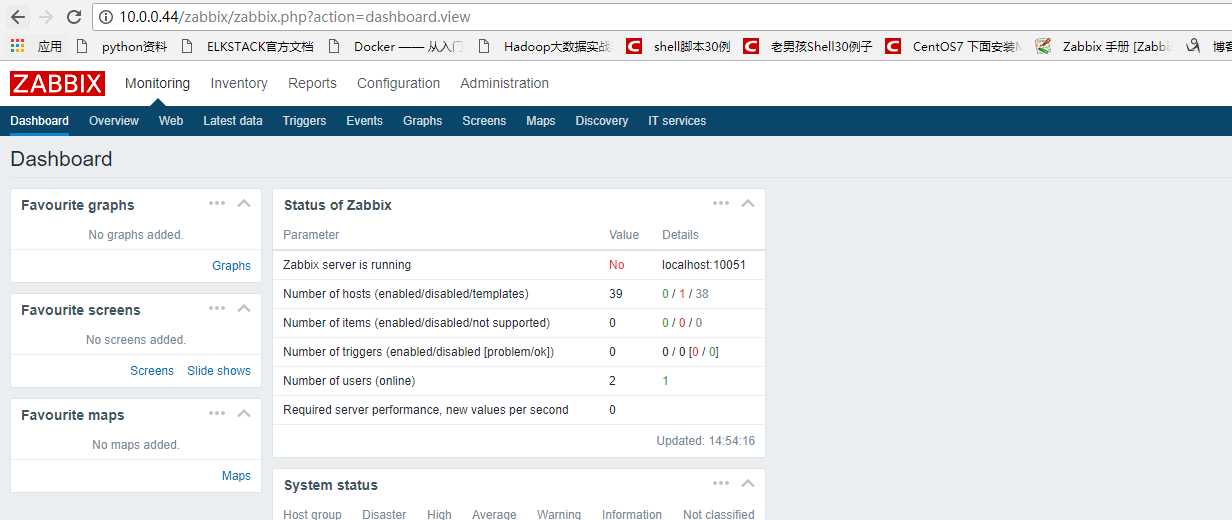Follow the Graphs link in Favourite graphs

(231, 266)
